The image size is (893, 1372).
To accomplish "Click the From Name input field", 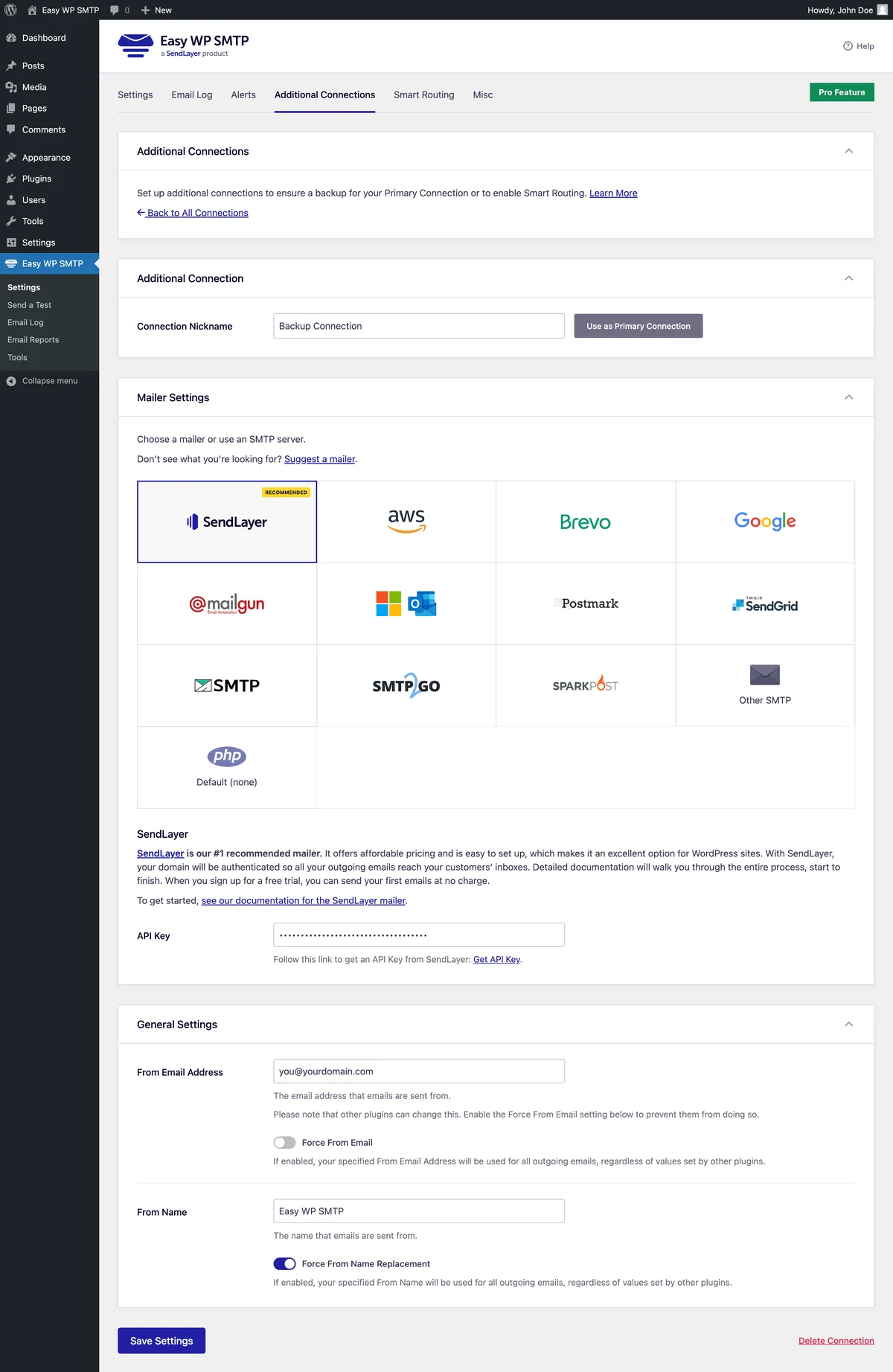I will coord(419,1211).
